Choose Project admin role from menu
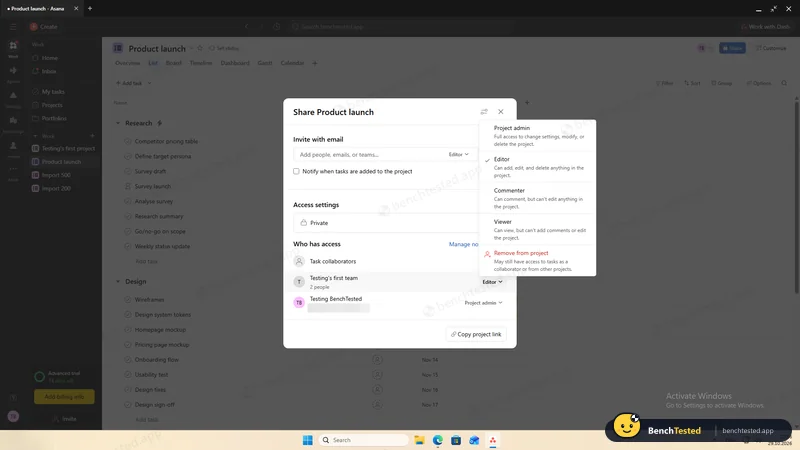Viewport: 800px width, 450px height. click(x=538, y=136)
